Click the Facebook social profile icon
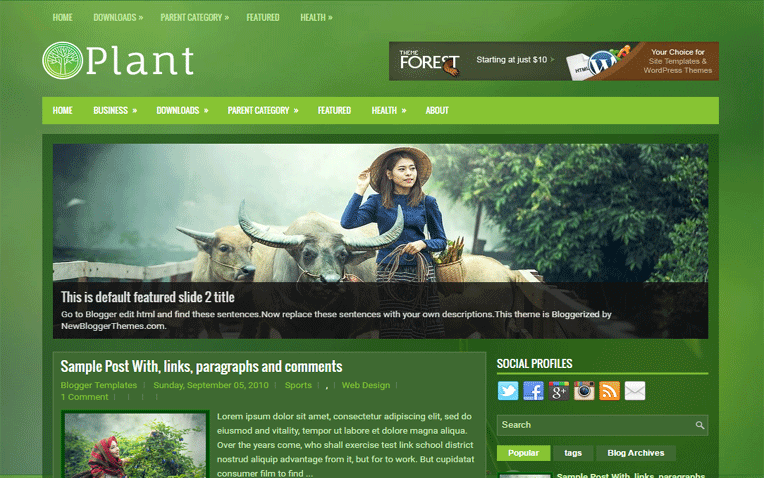Viewport: 764px width, 478px height. 534,391
